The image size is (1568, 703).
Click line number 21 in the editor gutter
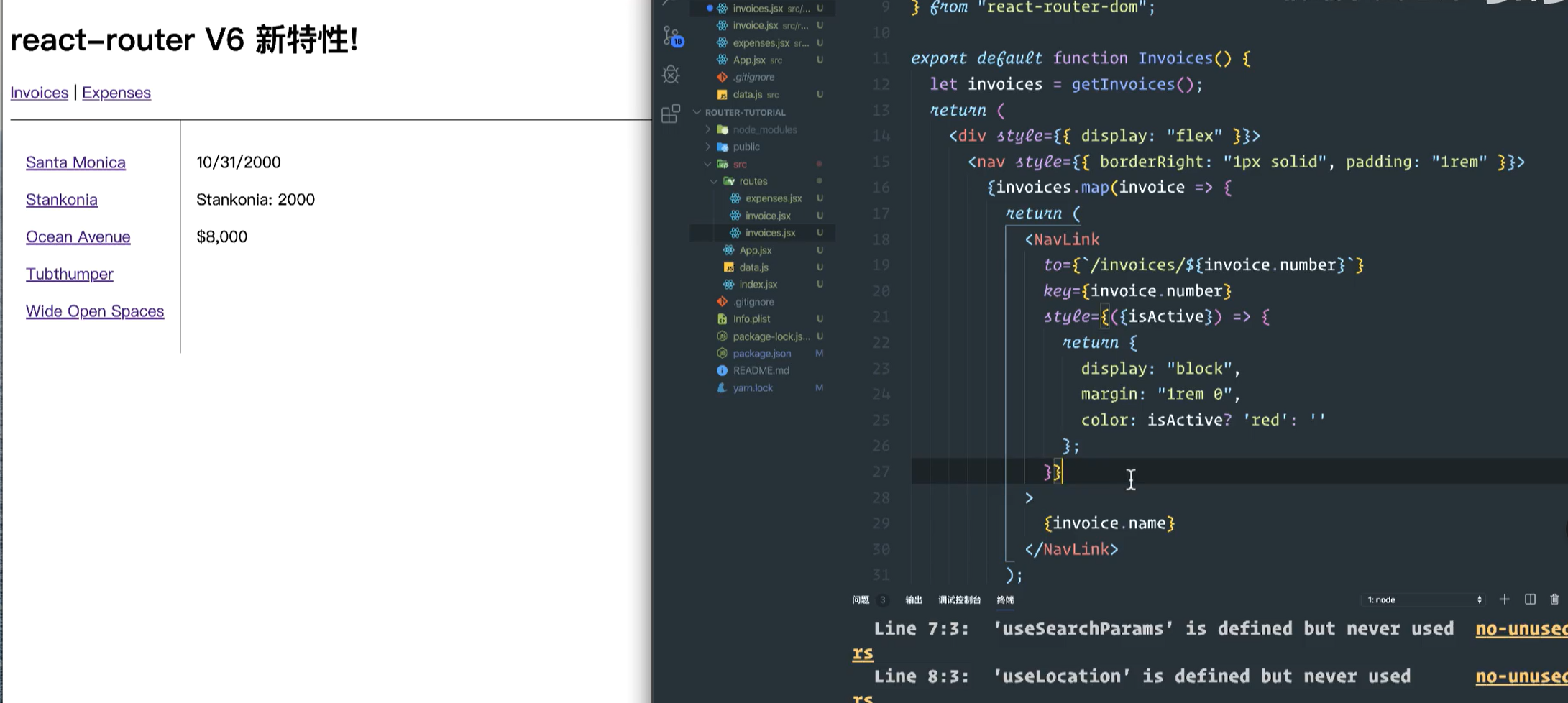tap(881, 317)
